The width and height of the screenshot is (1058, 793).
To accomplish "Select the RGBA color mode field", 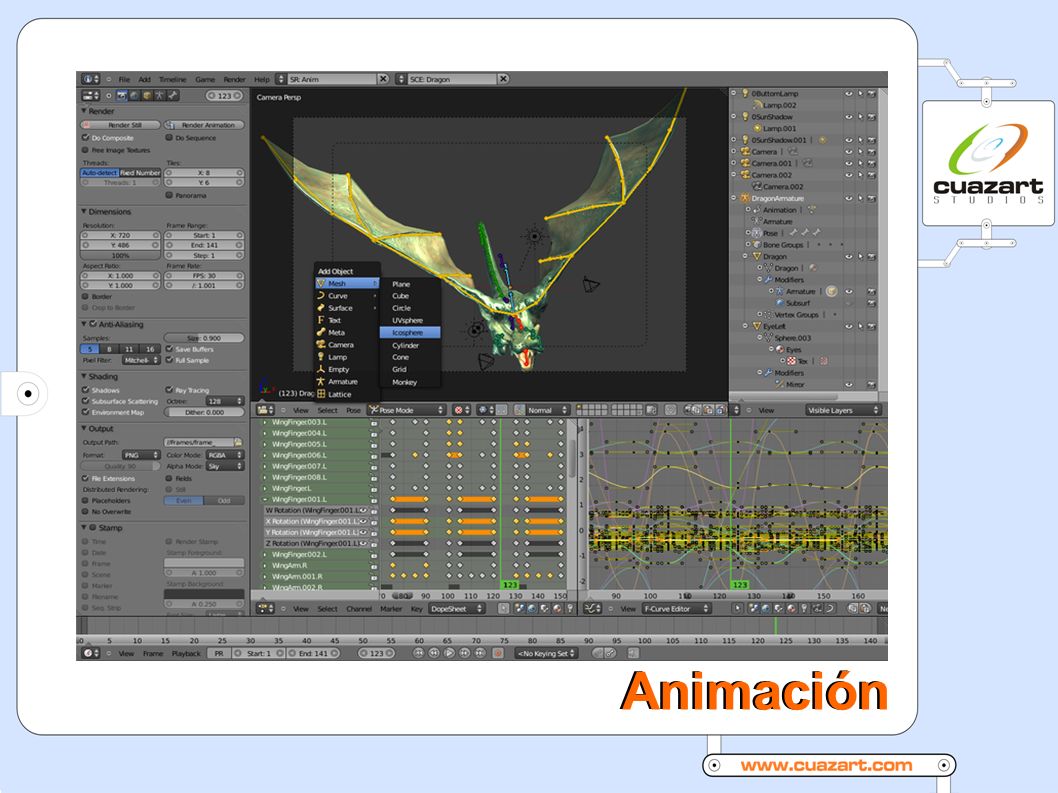I will coord(225,455).
